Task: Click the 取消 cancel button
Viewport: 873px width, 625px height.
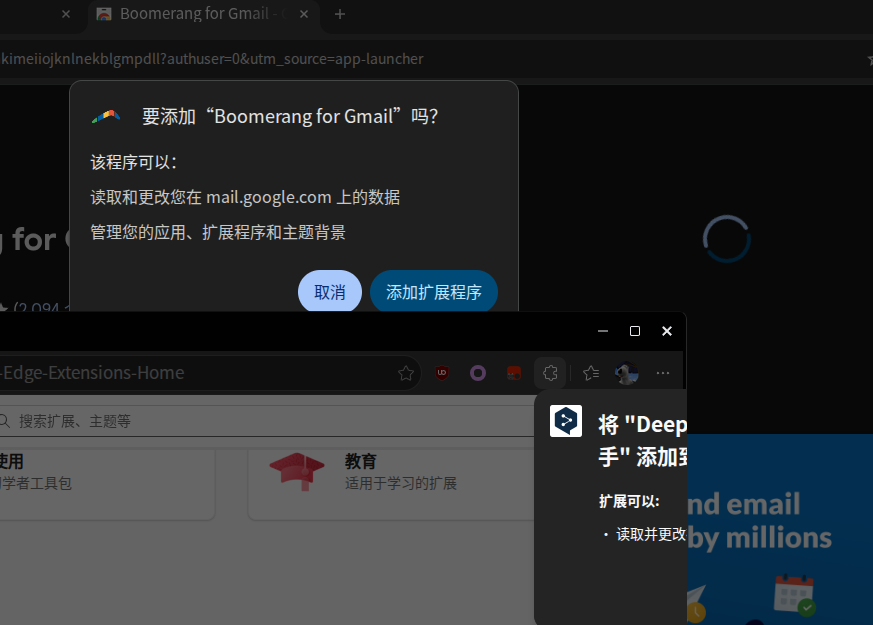Action: [330, 292]
